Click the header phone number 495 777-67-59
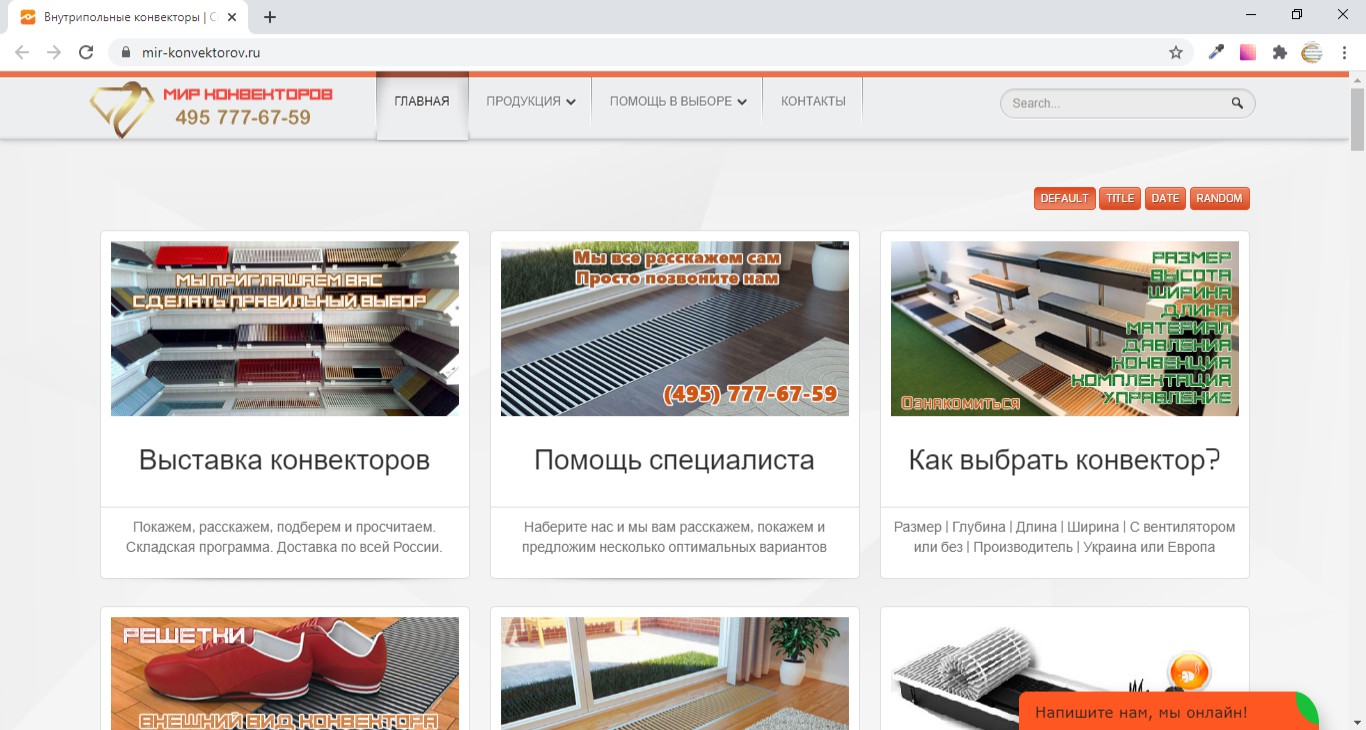The width and height of the screenshot is (1366, 730). [243, 118]
